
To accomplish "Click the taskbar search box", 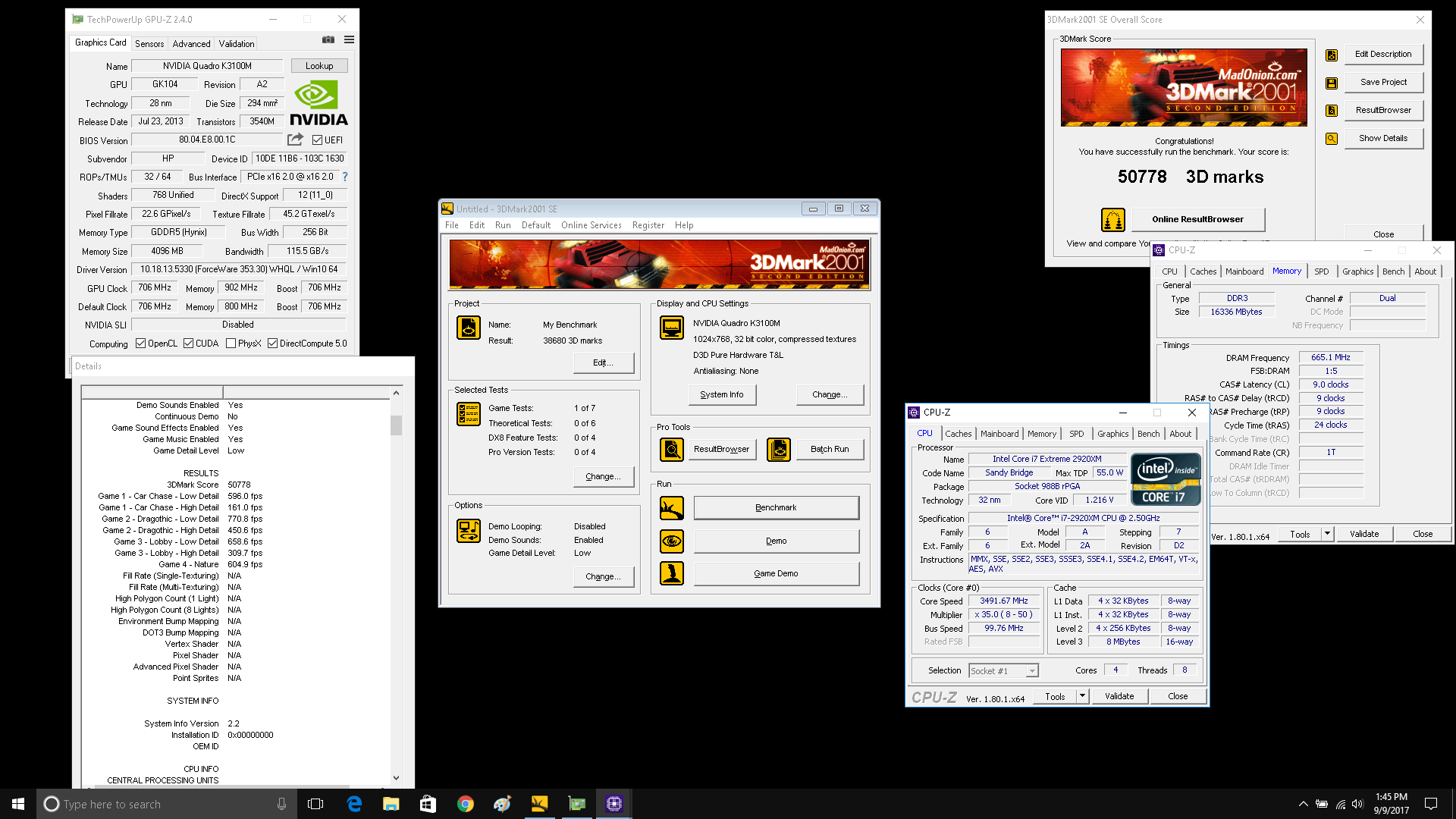I will 167,804.
